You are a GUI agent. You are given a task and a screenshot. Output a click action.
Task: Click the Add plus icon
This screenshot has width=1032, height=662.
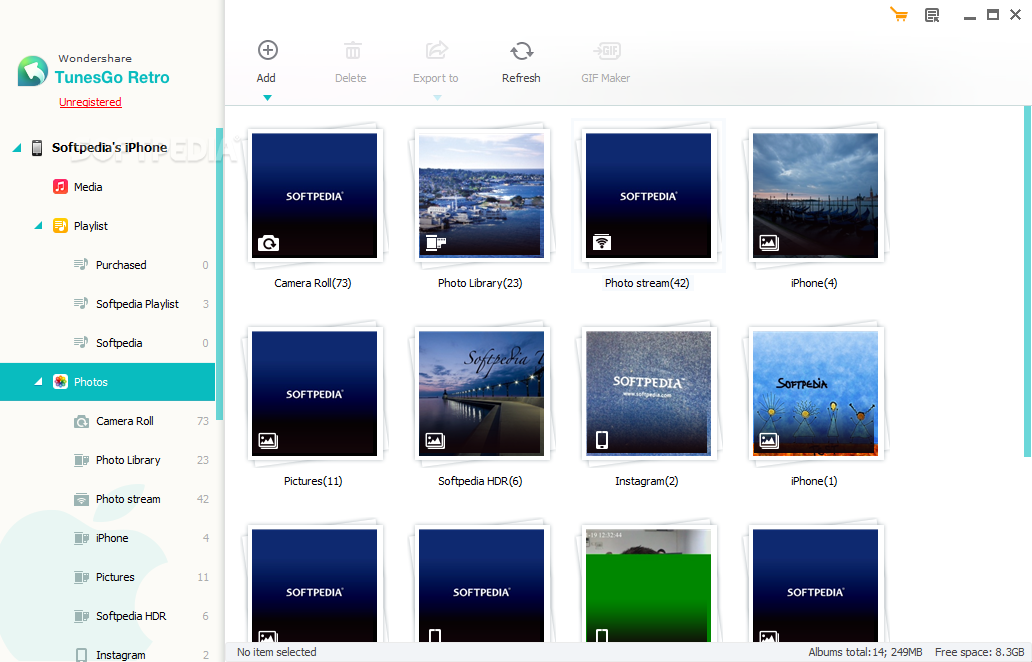267,50
